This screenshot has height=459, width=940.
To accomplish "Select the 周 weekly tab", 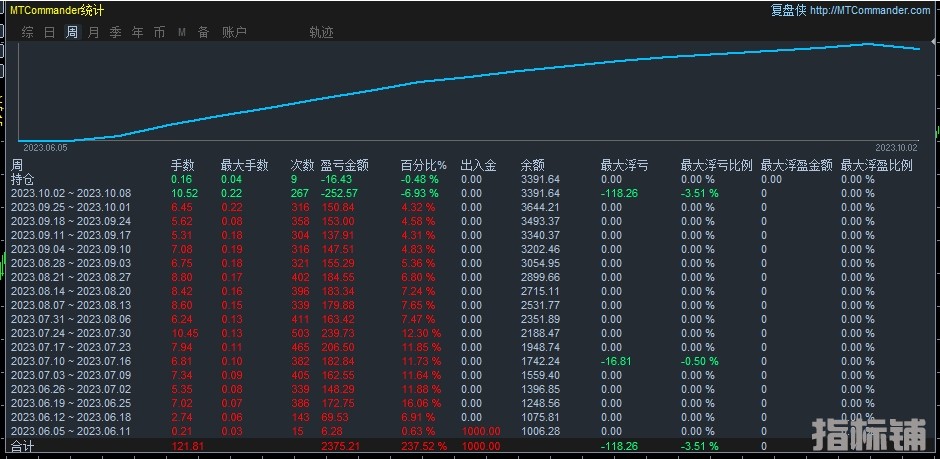I will [72, 32].
